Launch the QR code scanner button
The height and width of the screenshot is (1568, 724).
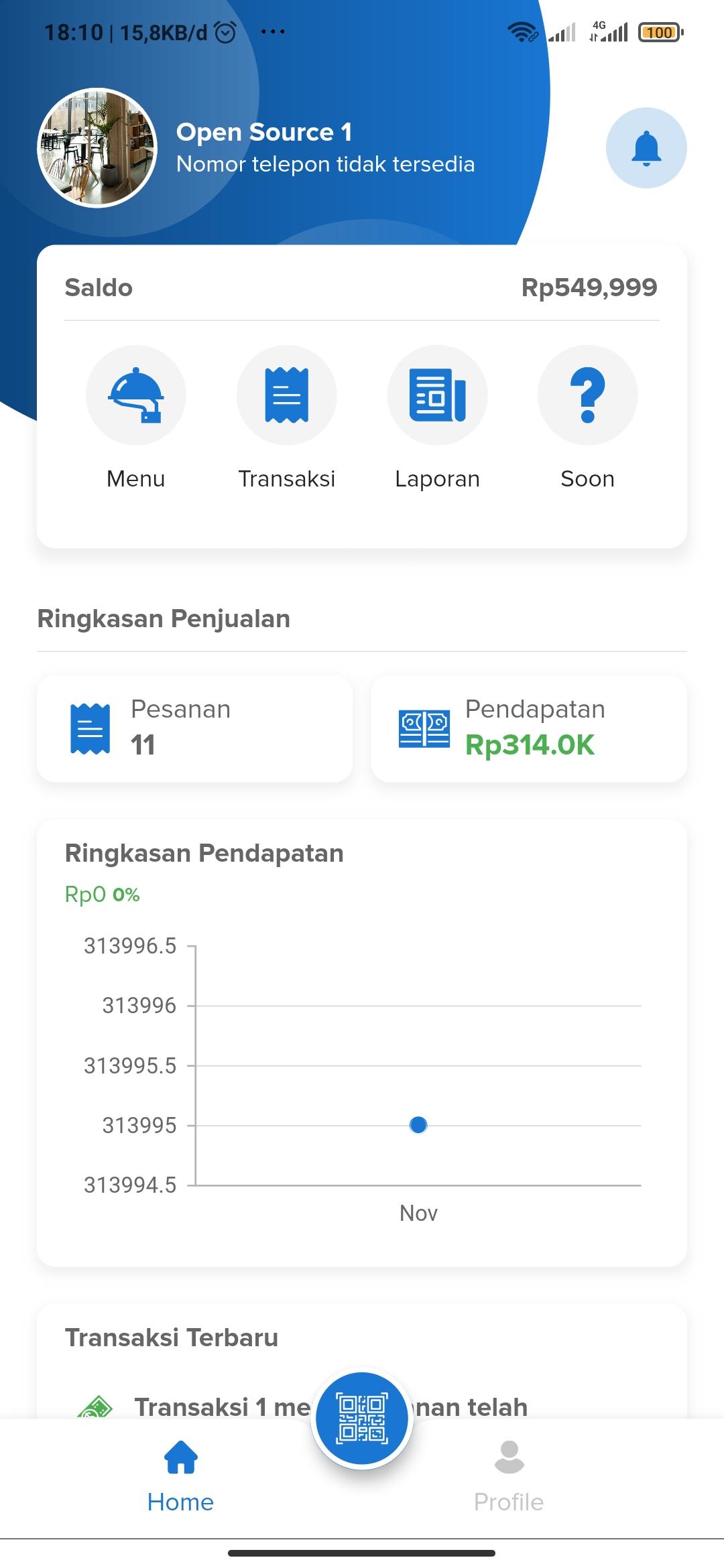pos(362,1418)
